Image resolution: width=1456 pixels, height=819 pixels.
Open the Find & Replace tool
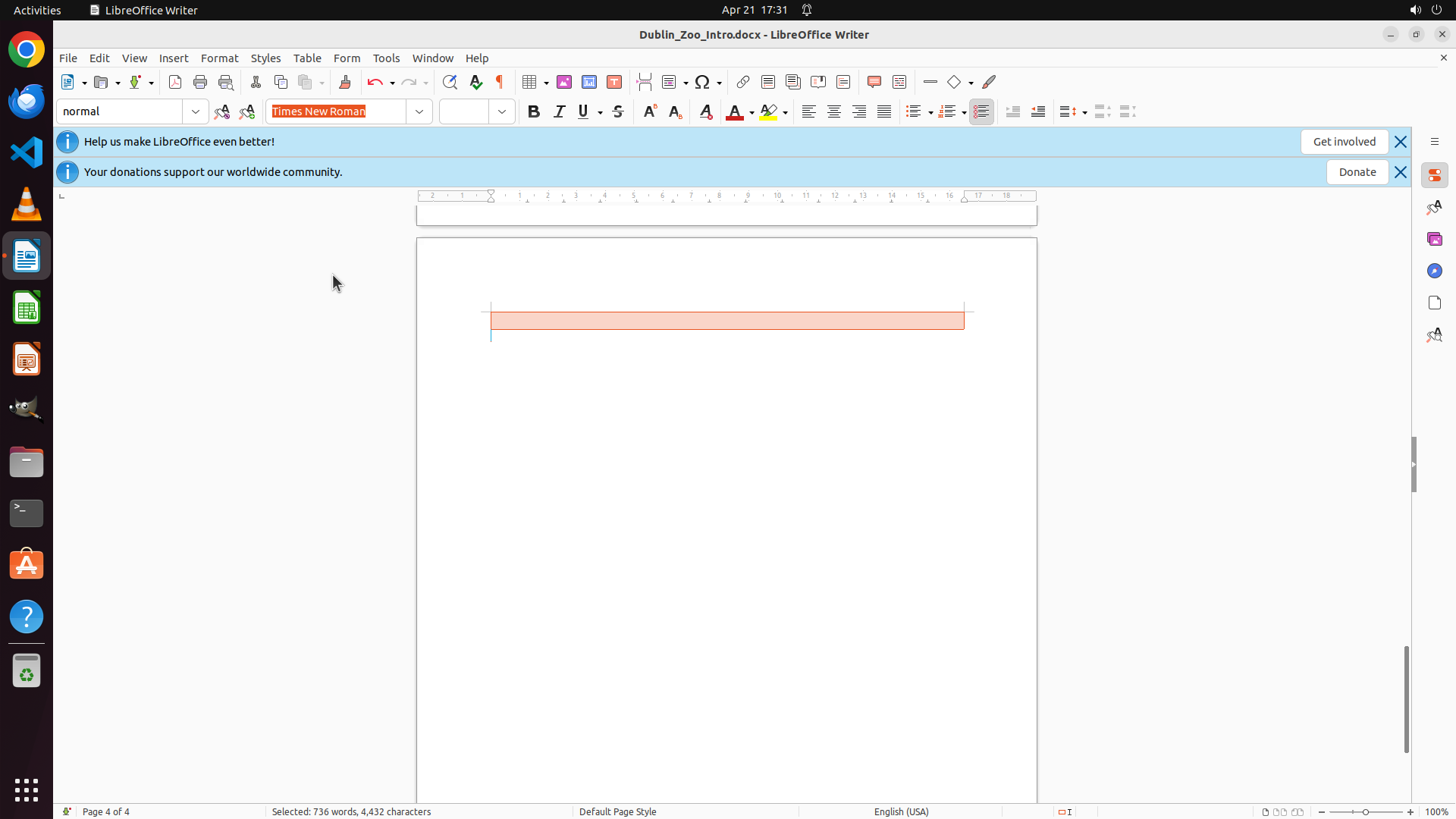point(450,82)
